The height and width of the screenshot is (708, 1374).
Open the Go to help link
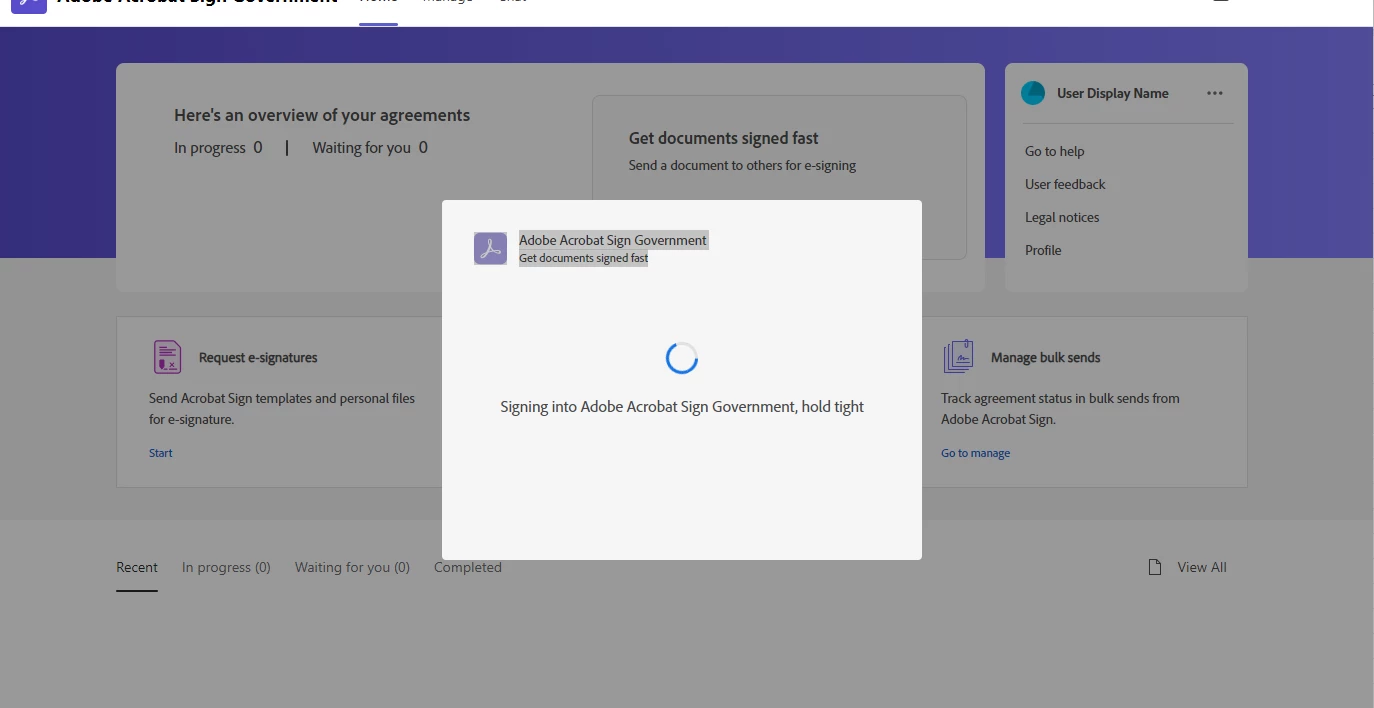(1054, 151)
